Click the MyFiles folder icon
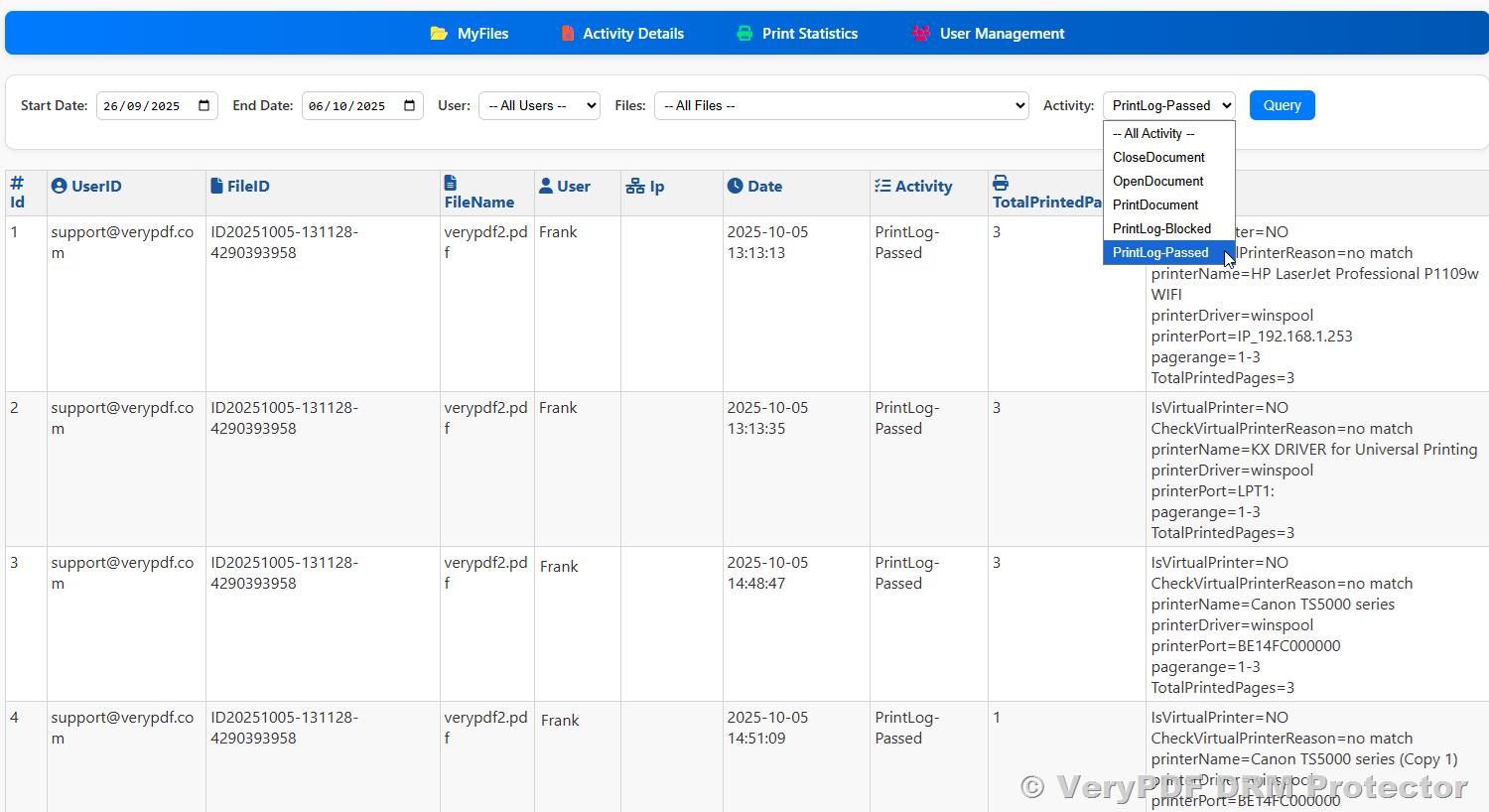 438,34
